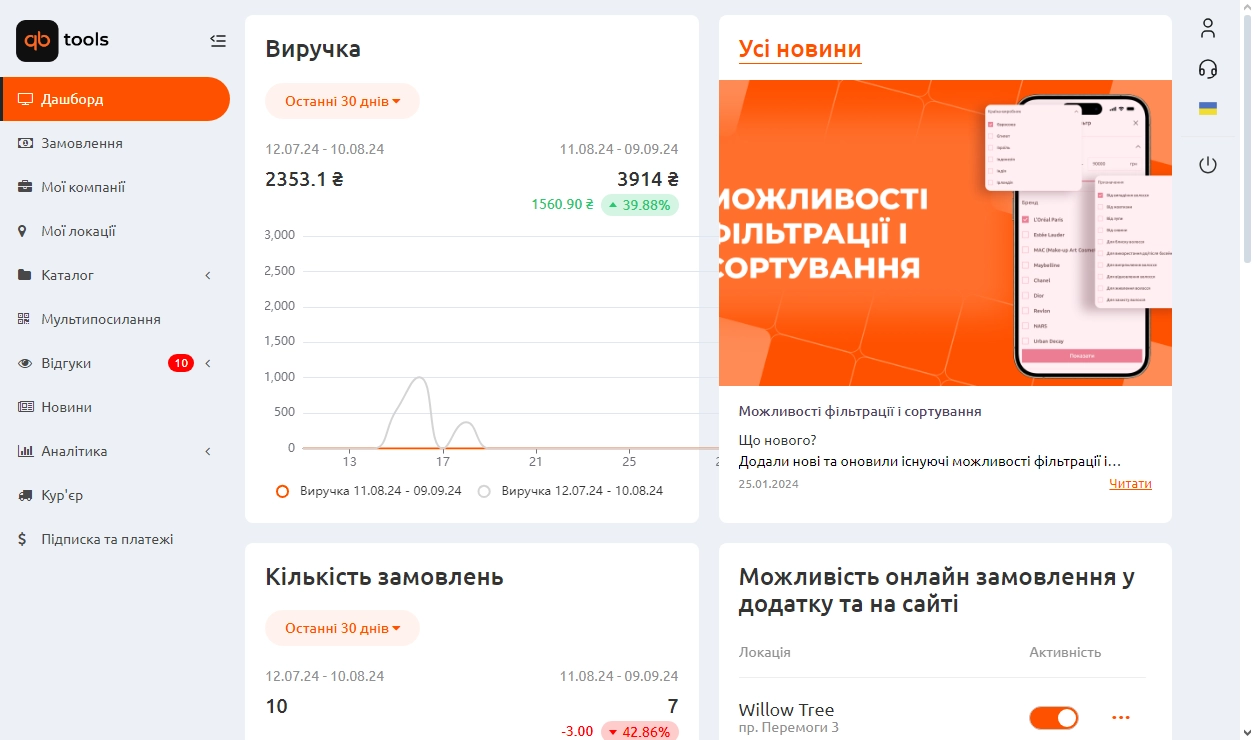
Task: Open Мої компанії in the sidebar
Action: 83,187
